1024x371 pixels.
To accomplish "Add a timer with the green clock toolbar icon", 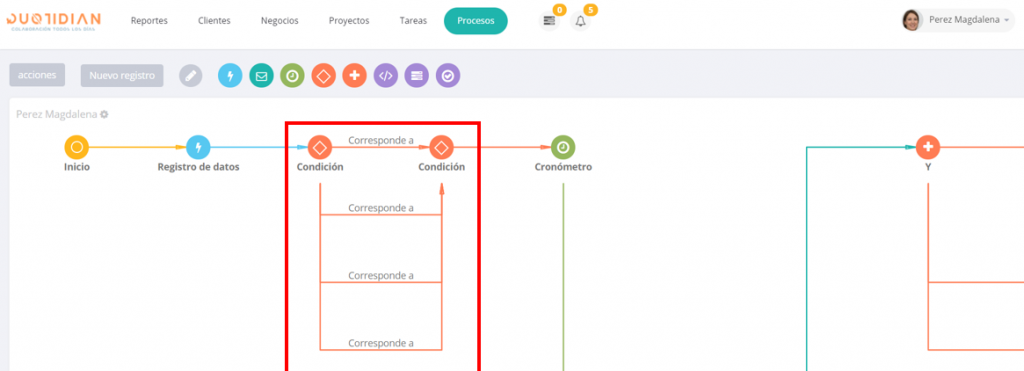I will pyautogui.click(x=293, y=76).
